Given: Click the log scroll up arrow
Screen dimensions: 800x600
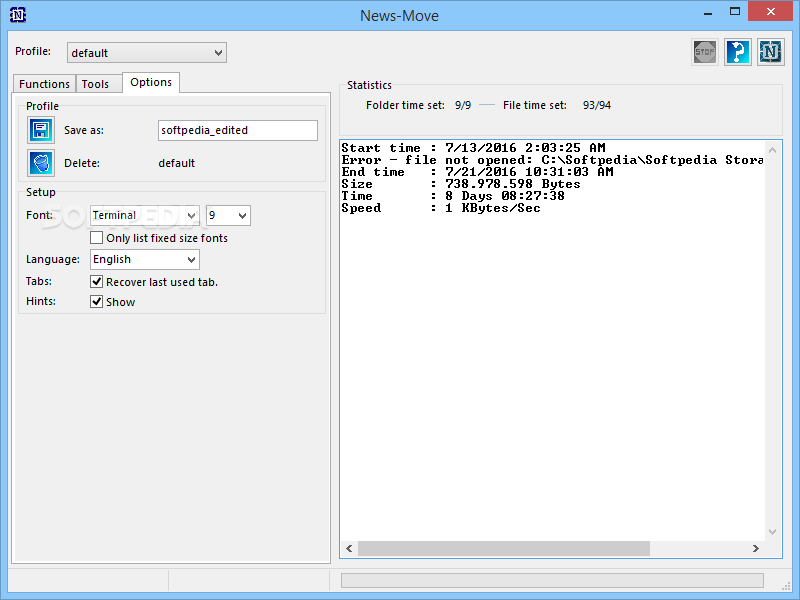Looking at the screenshot, I should (x=772, y=150).
